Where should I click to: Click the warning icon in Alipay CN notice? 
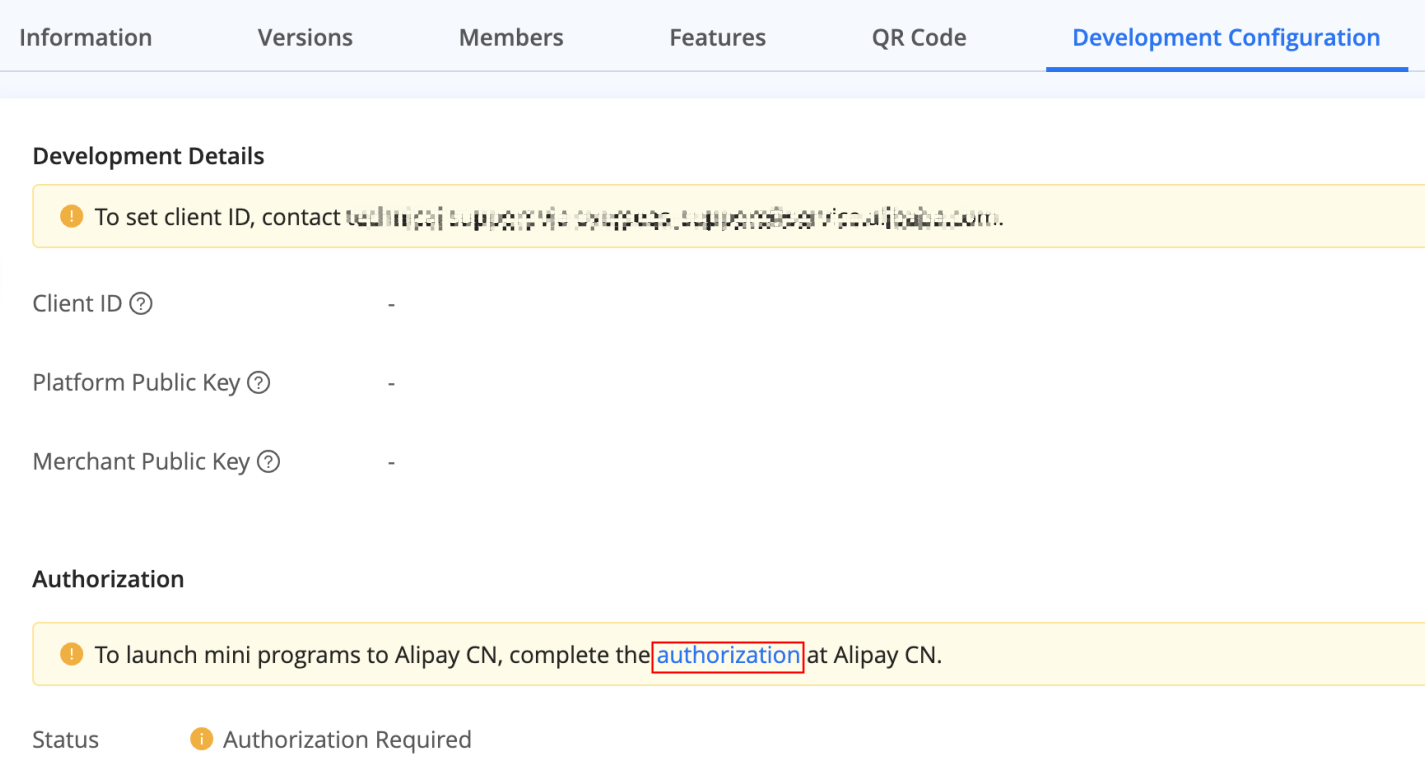71,655
